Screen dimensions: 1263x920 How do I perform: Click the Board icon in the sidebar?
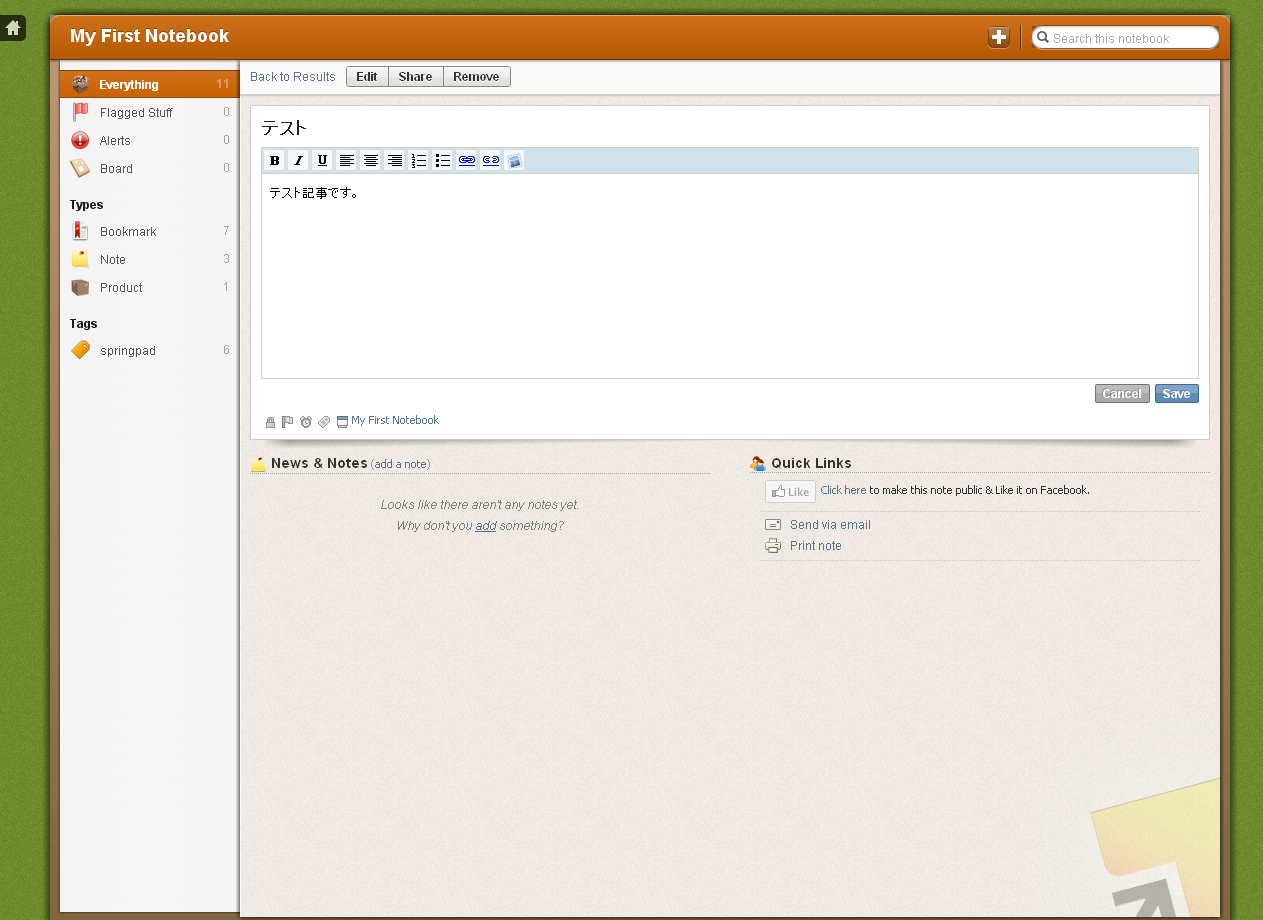click(x=80, y=168)
